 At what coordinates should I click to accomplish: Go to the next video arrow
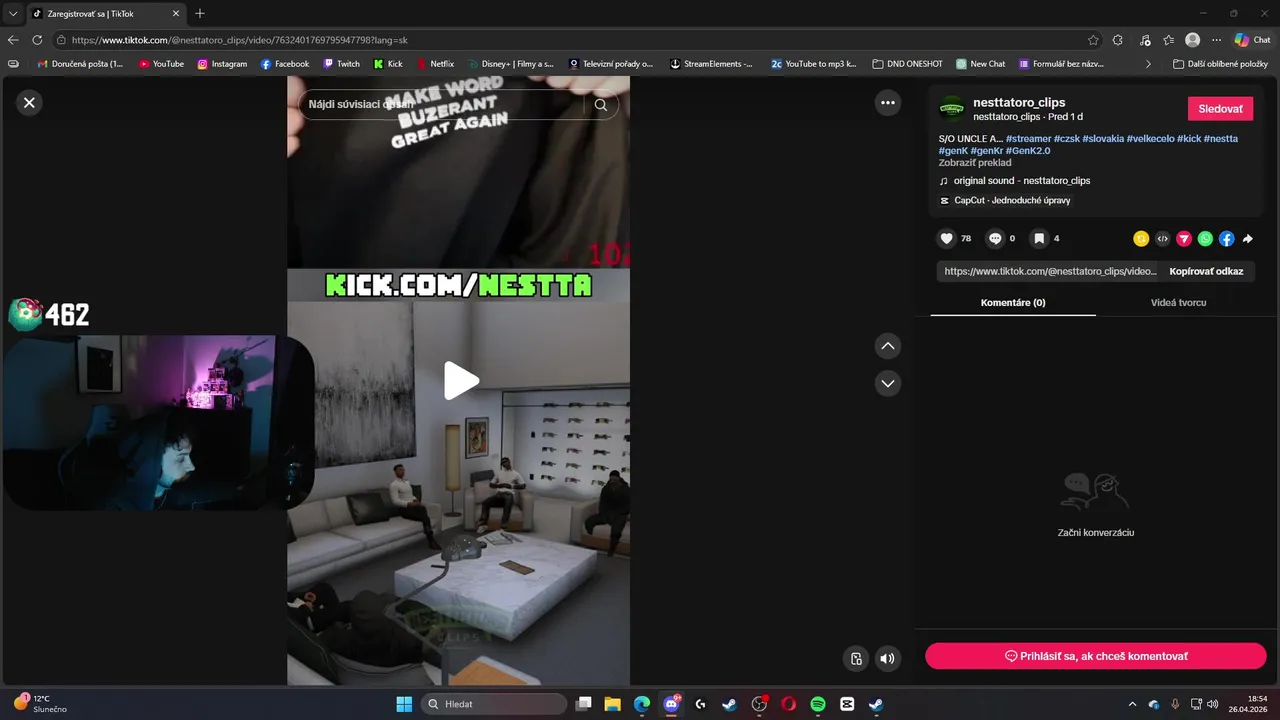[887, 383]
